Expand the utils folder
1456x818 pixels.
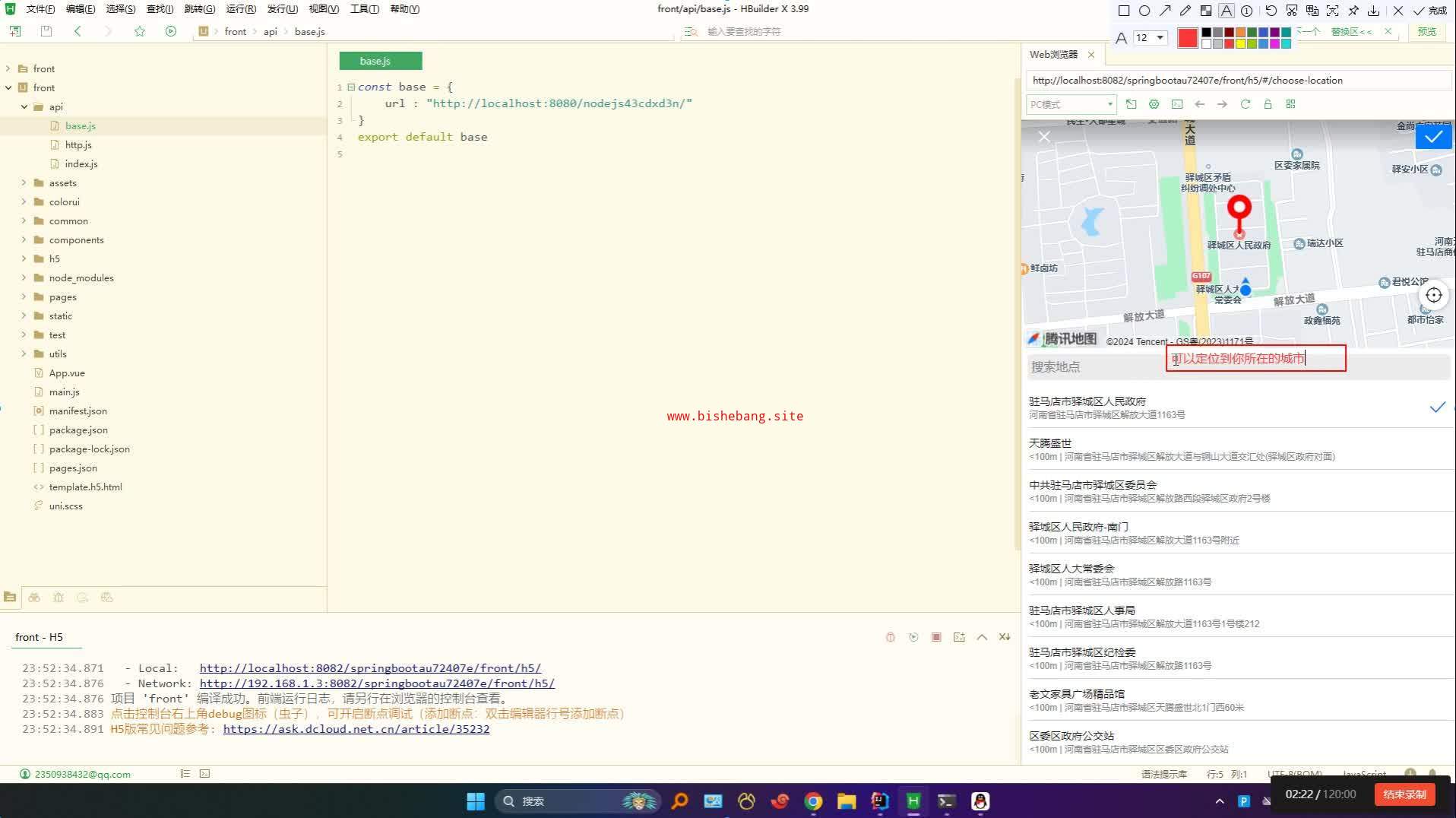pyautogui.click(x=24, y=354)
